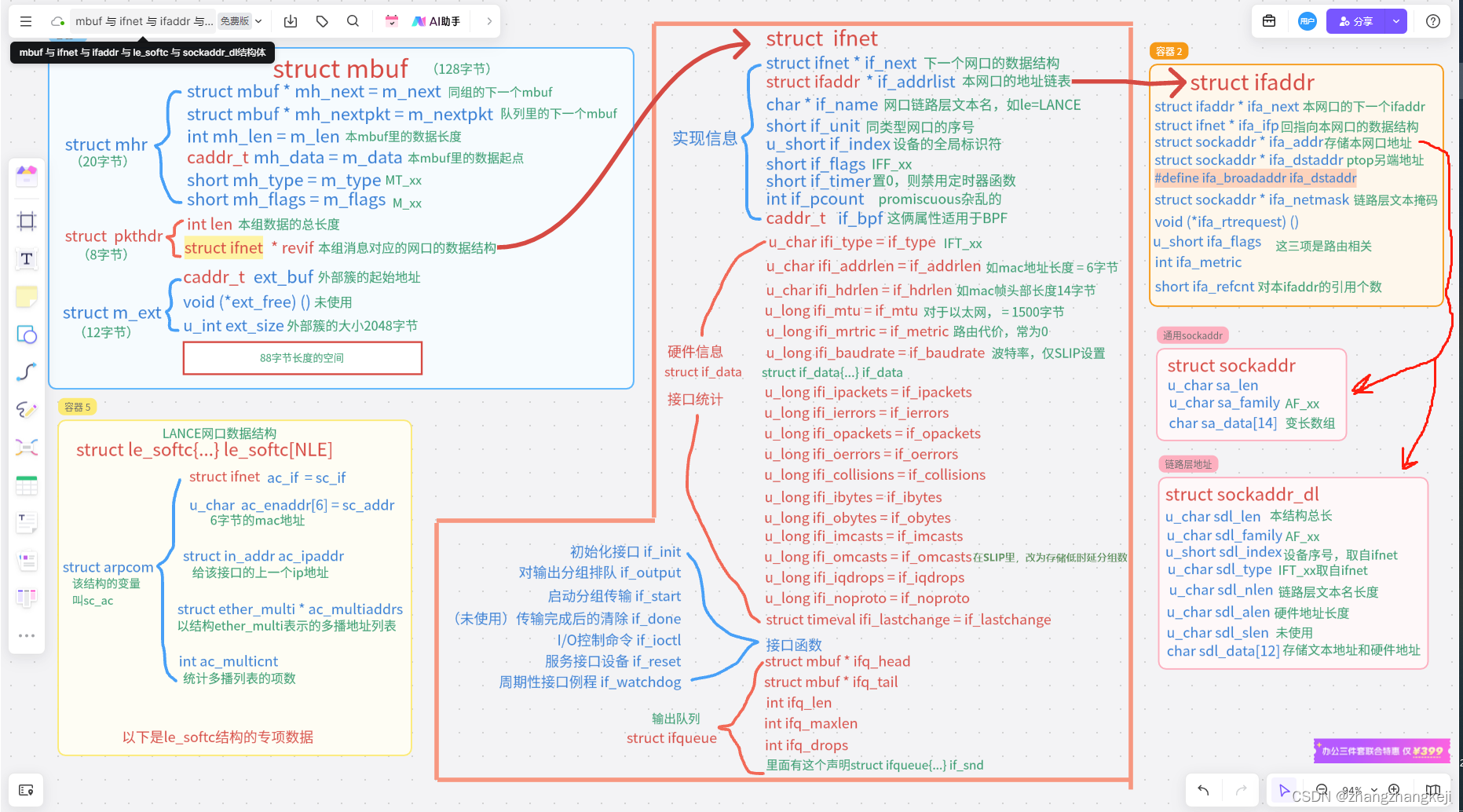This screenshot has width=1463, height=812.
Task: Open the minimap icon
Action: tap(1432, 790)
